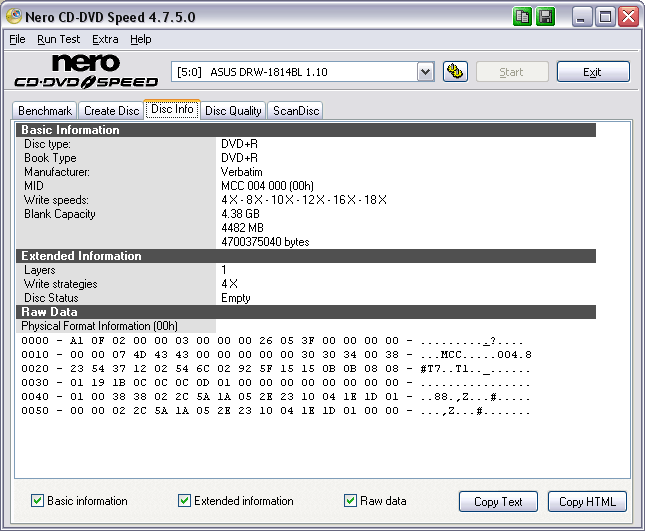Click the 4.38 GB blank capacity value
The image size is (645, 531).
point(240,214)
